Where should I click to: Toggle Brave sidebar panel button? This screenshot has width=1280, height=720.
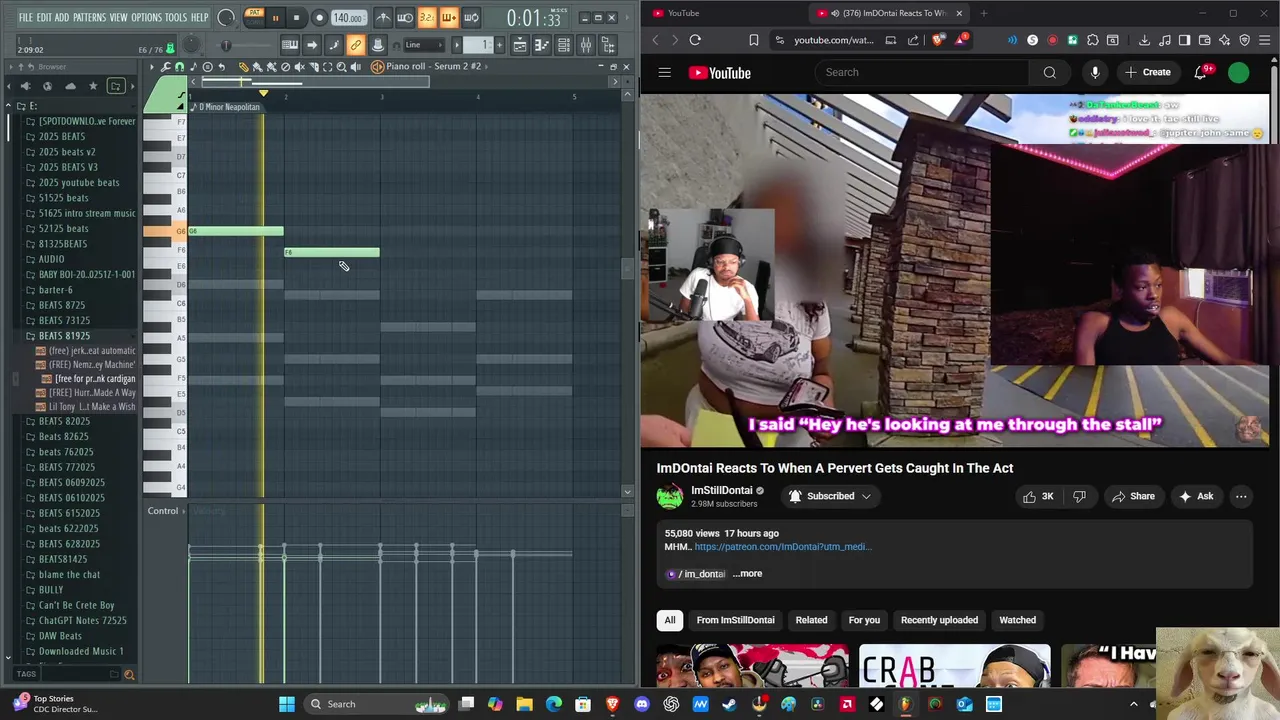point(1184,40)
